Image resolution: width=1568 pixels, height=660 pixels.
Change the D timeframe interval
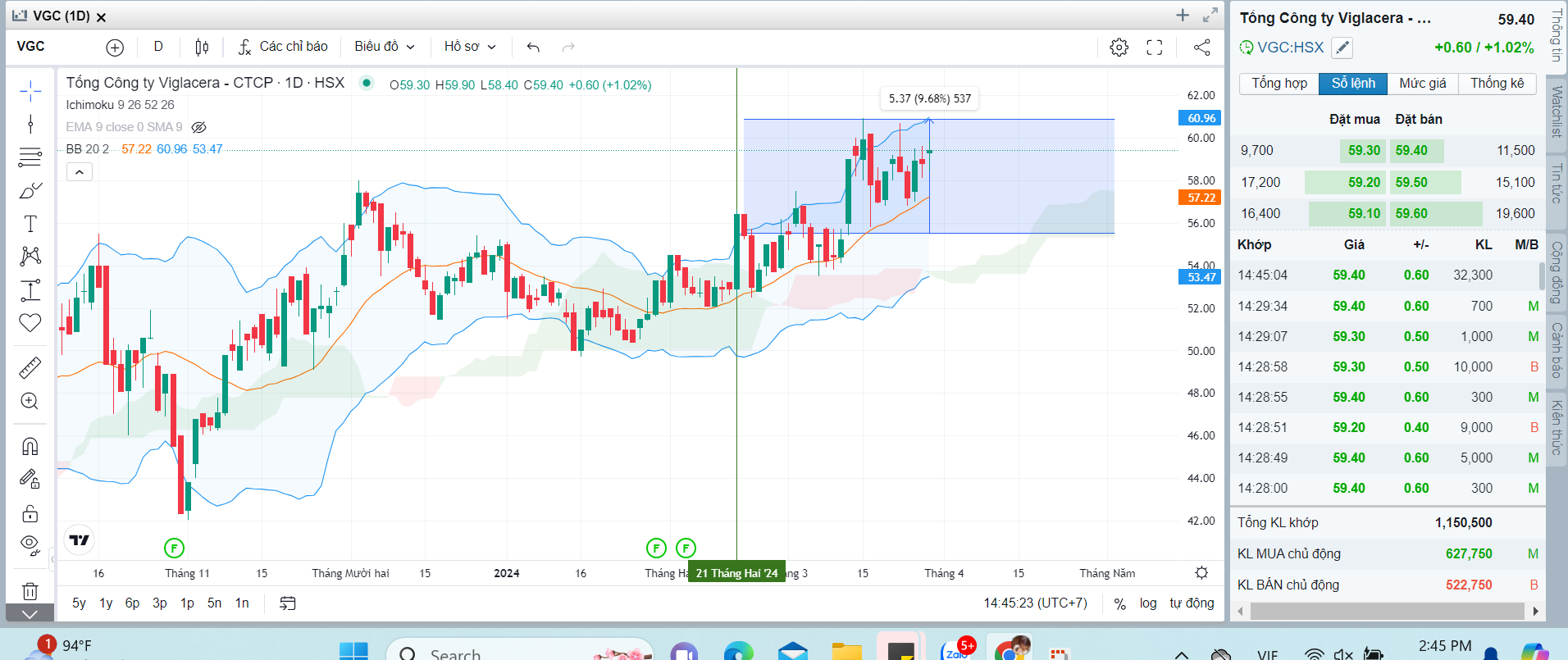pos(158,47)
